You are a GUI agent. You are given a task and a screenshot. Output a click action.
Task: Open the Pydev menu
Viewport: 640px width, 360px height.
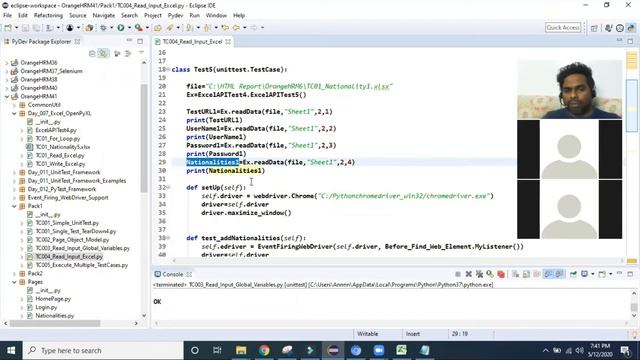tap(176, 16)
